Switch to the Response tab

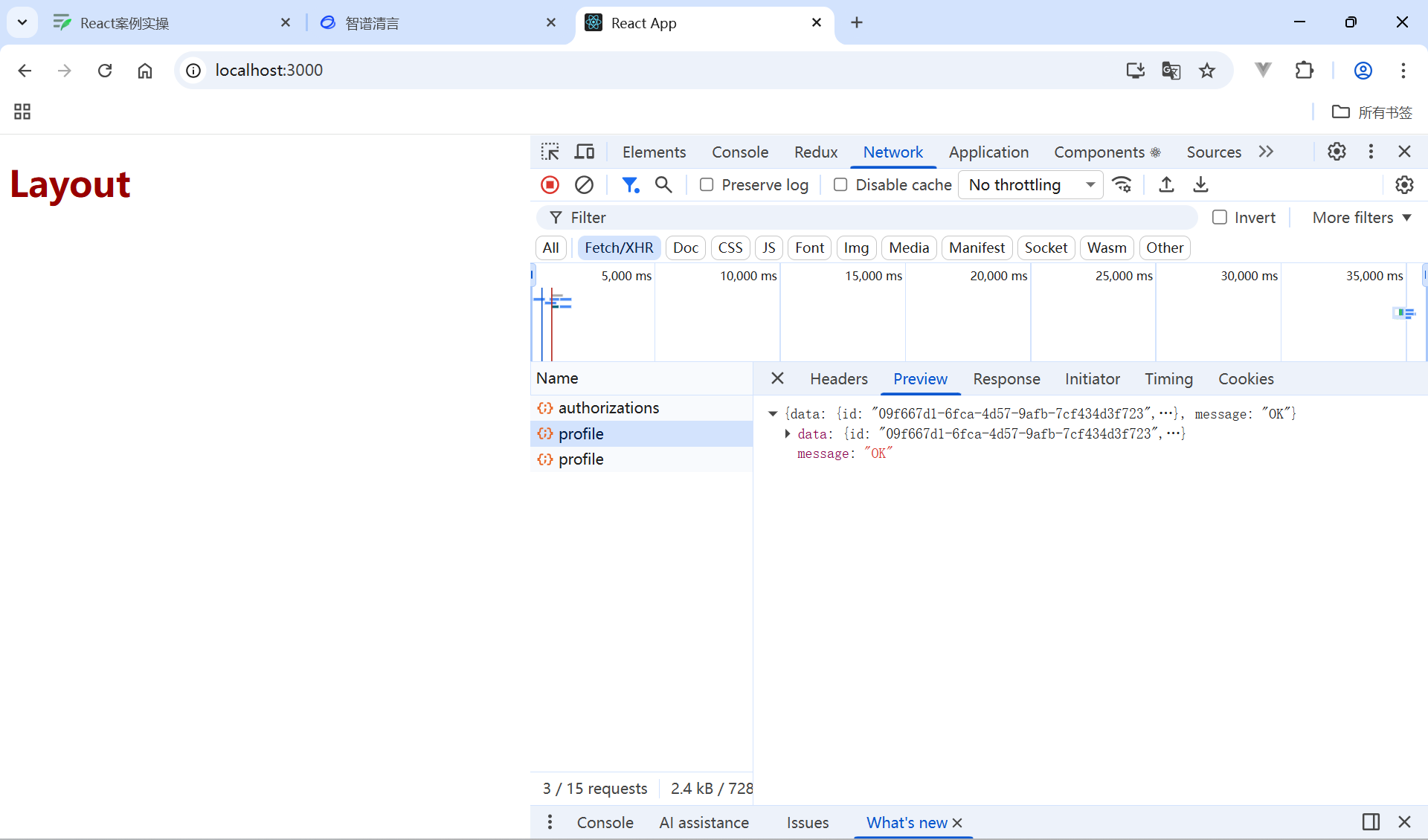tap(1006, 378)
